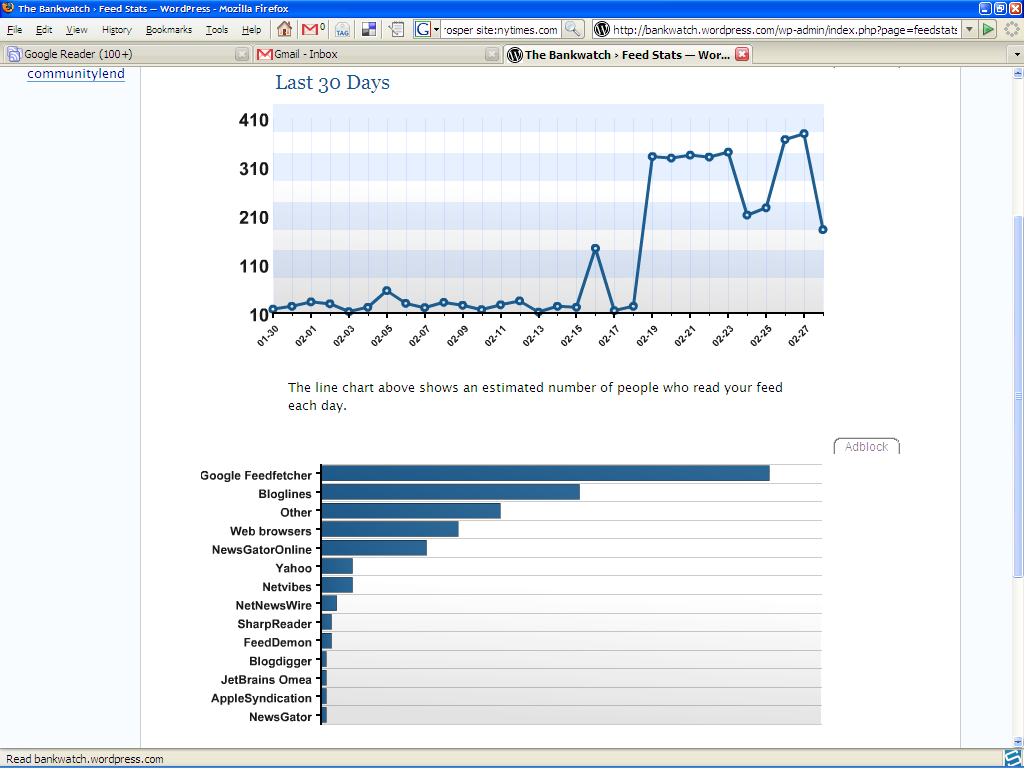Close The Bankwatch Feed Stats tab

point(742,54)
